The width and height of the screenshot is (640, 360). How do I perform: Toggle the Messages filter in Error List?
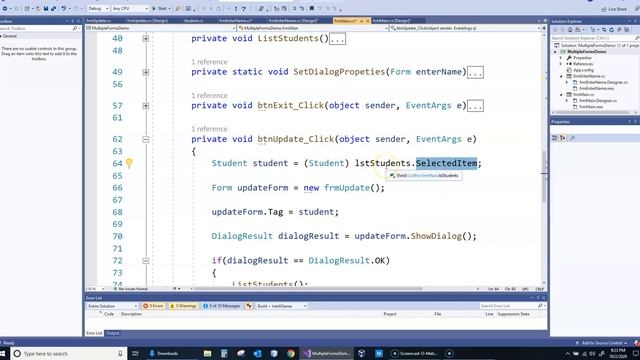(222, 306)
